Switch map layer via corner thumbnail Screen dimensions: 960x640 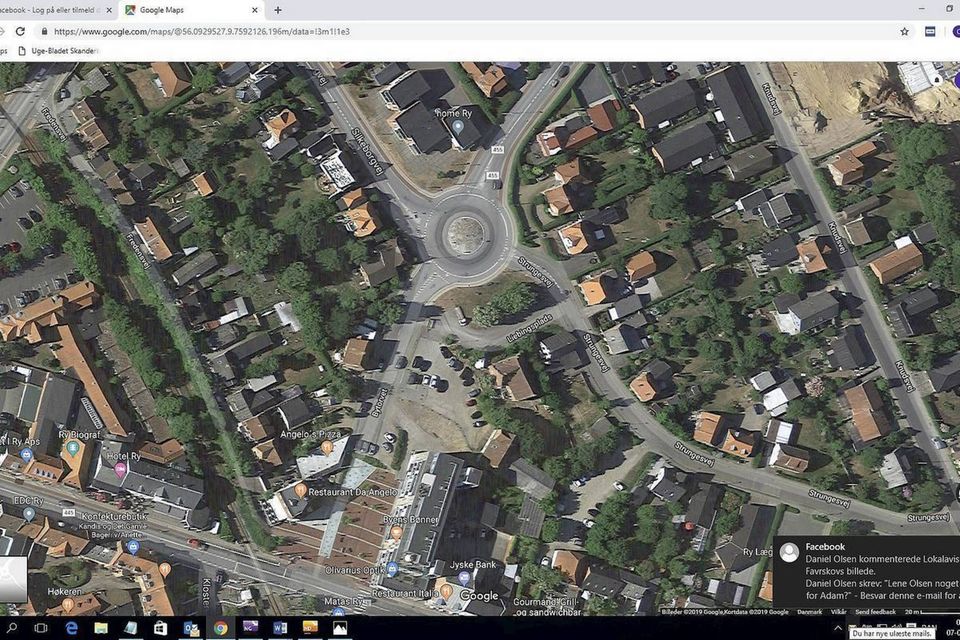point(12,579)
